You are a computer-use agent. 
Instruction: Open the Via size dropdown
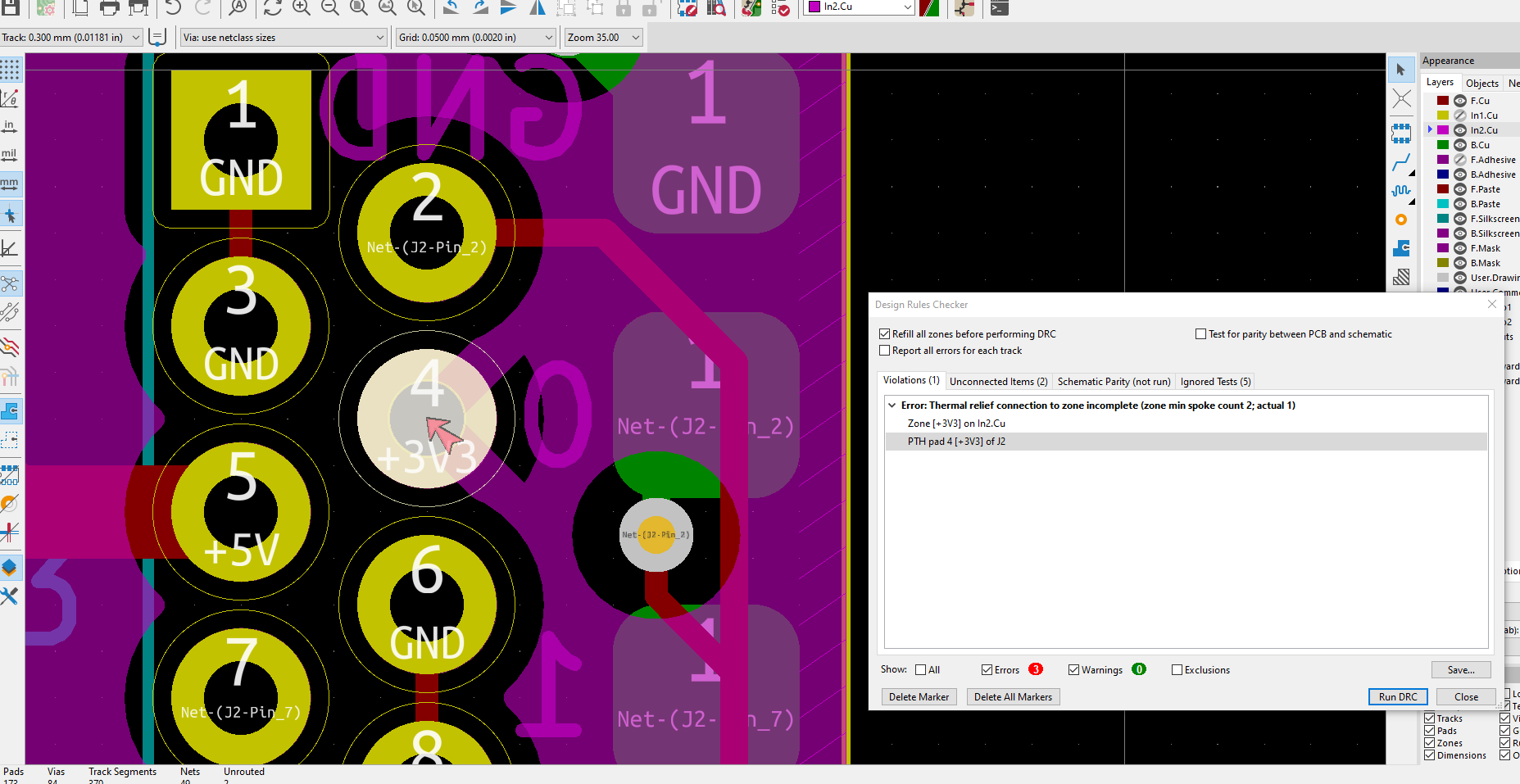(x=379, y=37)
